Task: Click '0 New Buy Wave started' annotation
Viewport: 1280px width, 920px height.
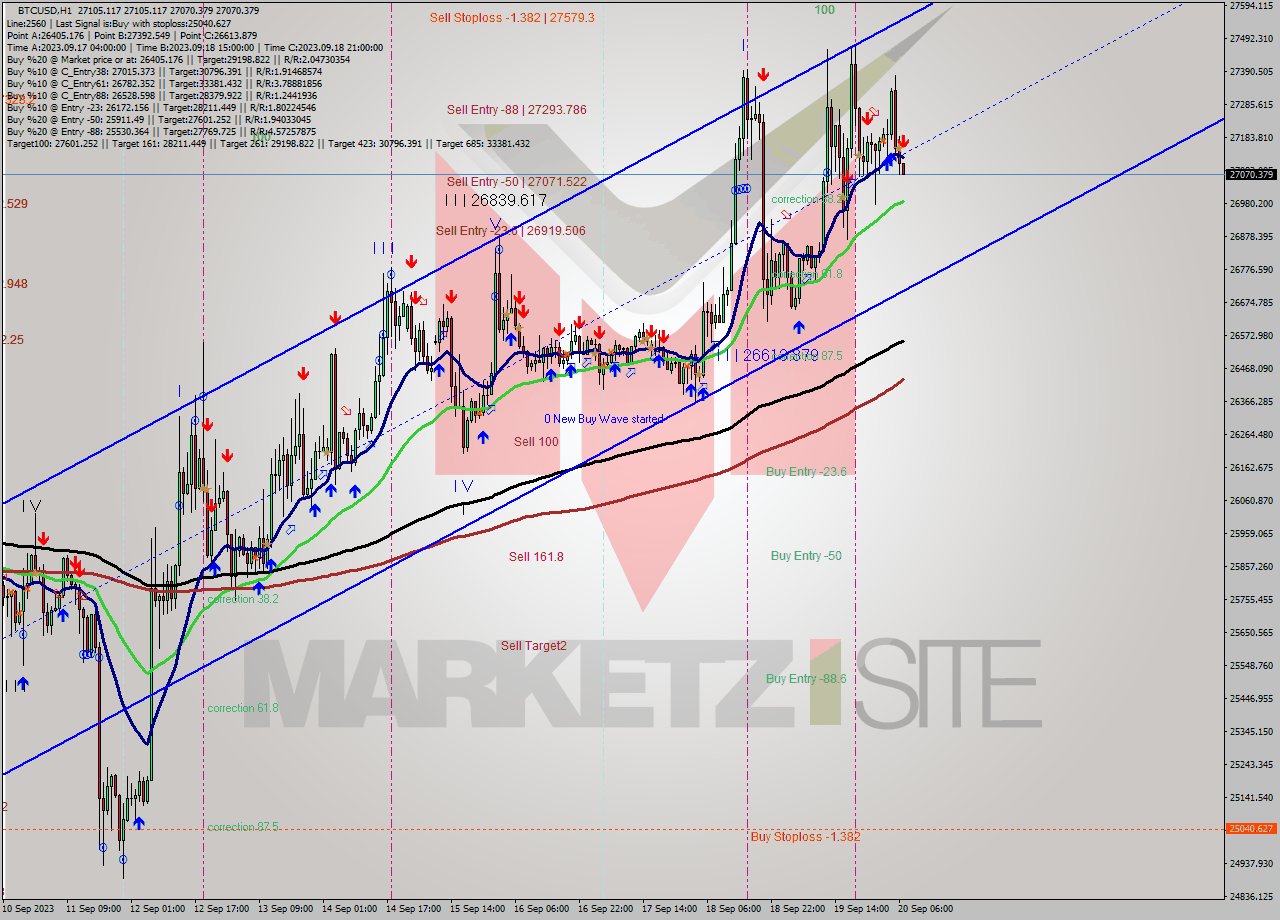Action: point(603,419)
